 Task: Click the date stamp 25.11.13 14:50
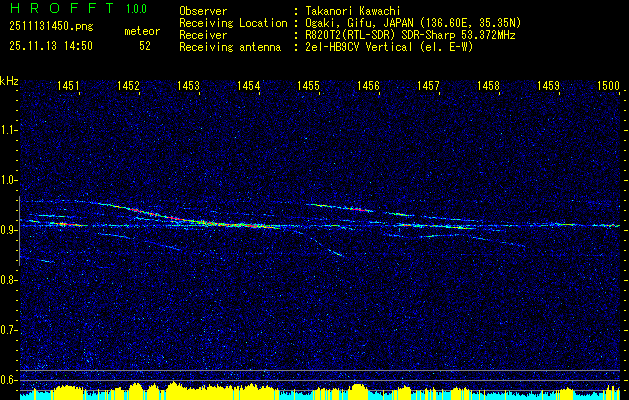[x=51, y=46]
